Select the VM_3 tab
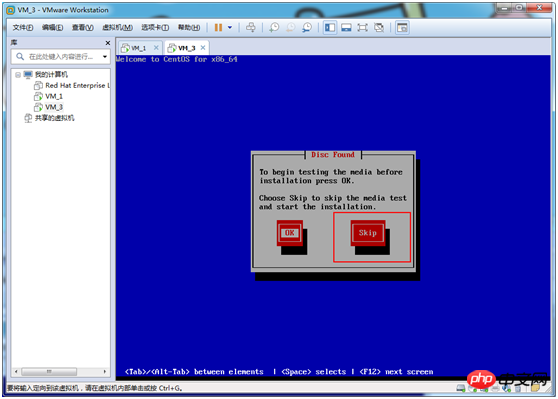The width and height of the screenshot is (558, 399). click(x=186, y=48)
